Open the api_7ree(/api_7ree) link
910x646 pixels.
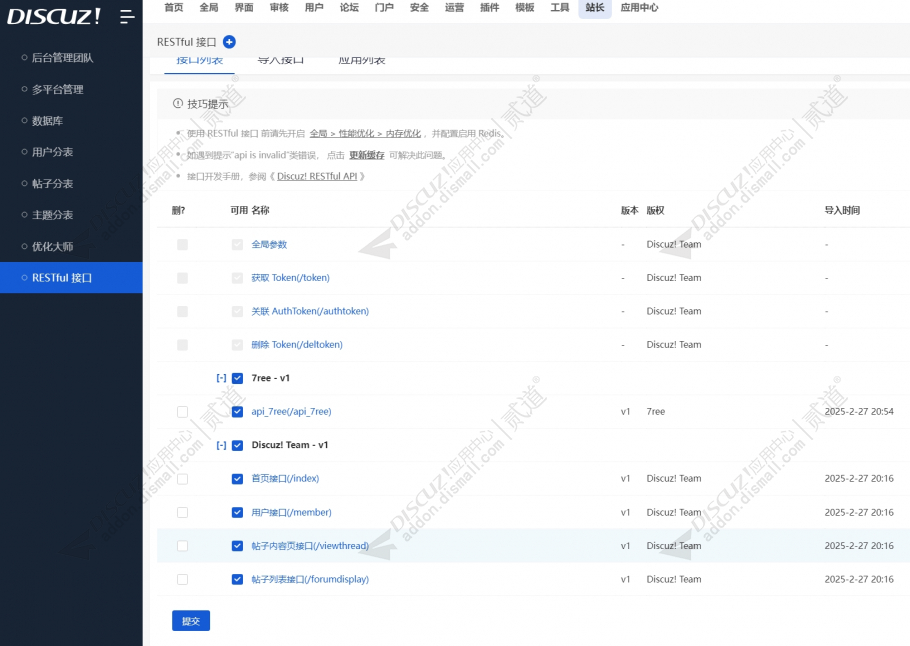point(291,412)
